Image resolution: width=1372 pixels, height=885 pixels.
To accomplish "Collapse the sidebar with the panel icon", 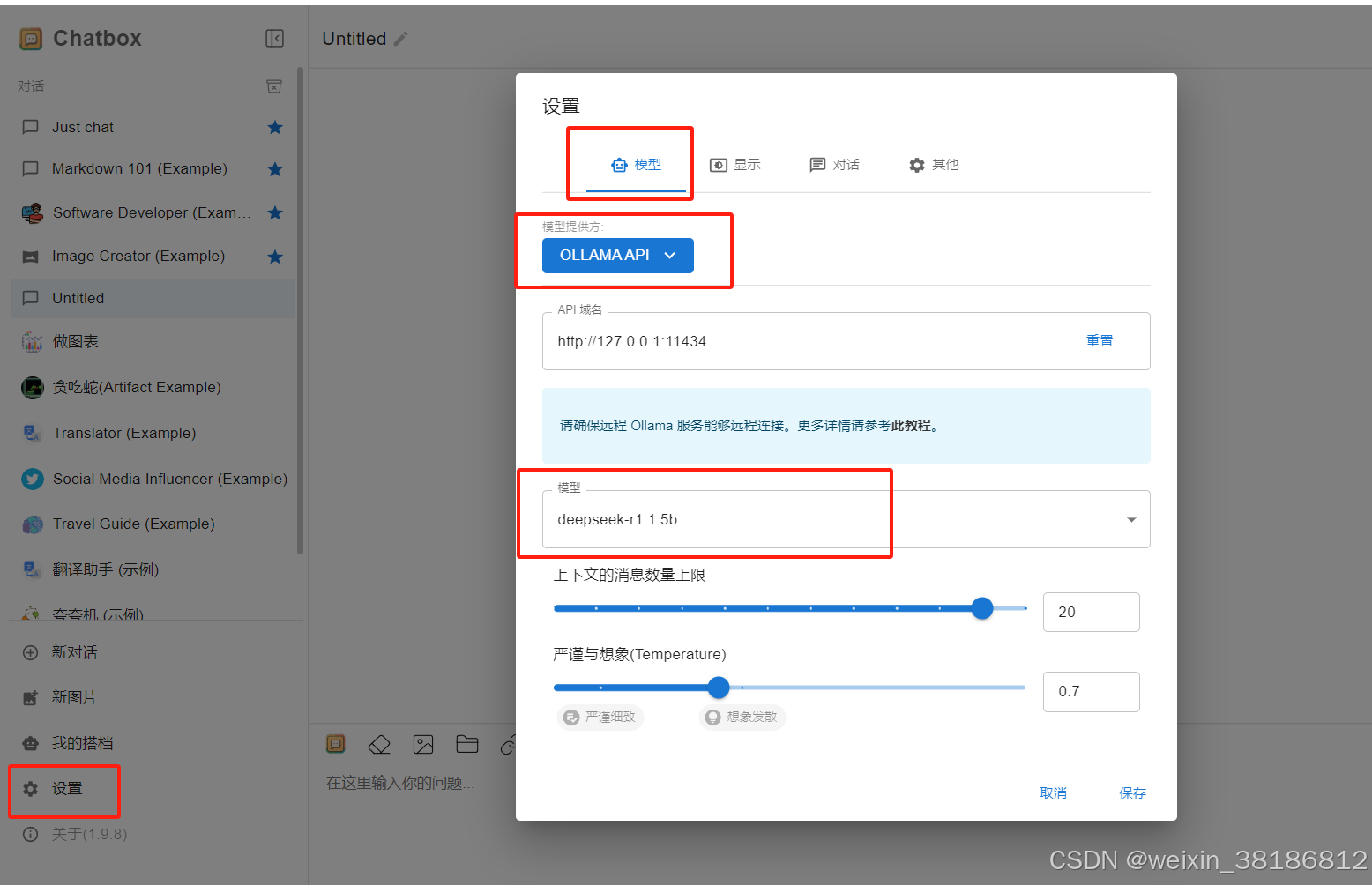I will pyautogui.click(x=274, y=38).
